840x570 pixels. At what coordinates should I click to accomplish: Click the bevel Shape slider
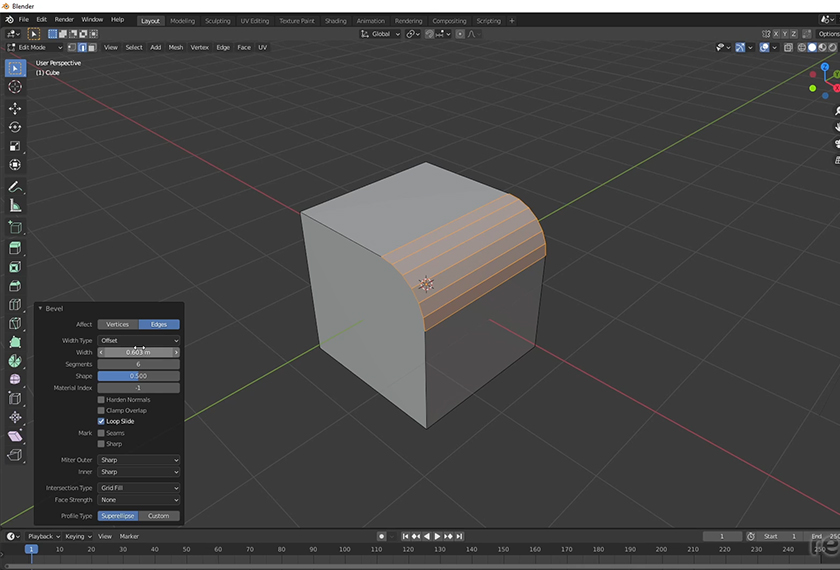pos(138,376)
